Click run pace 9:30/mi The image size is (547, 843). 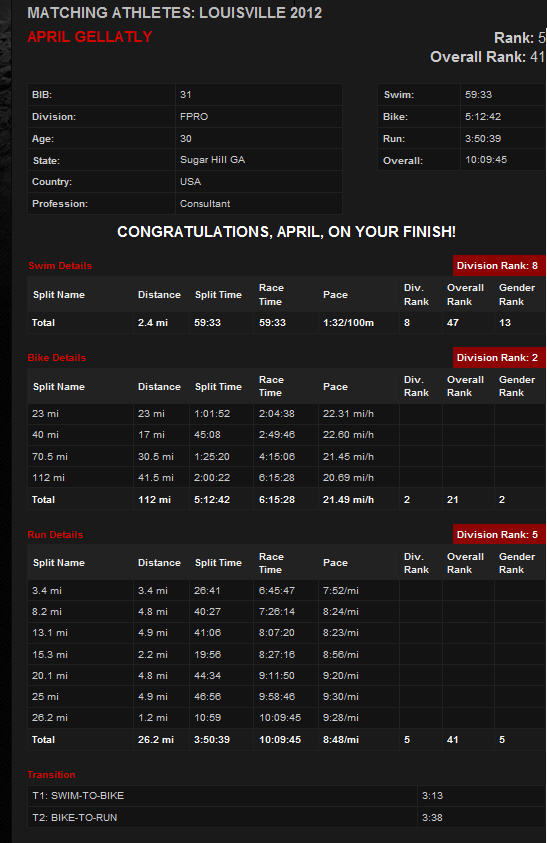coord(340,696)
